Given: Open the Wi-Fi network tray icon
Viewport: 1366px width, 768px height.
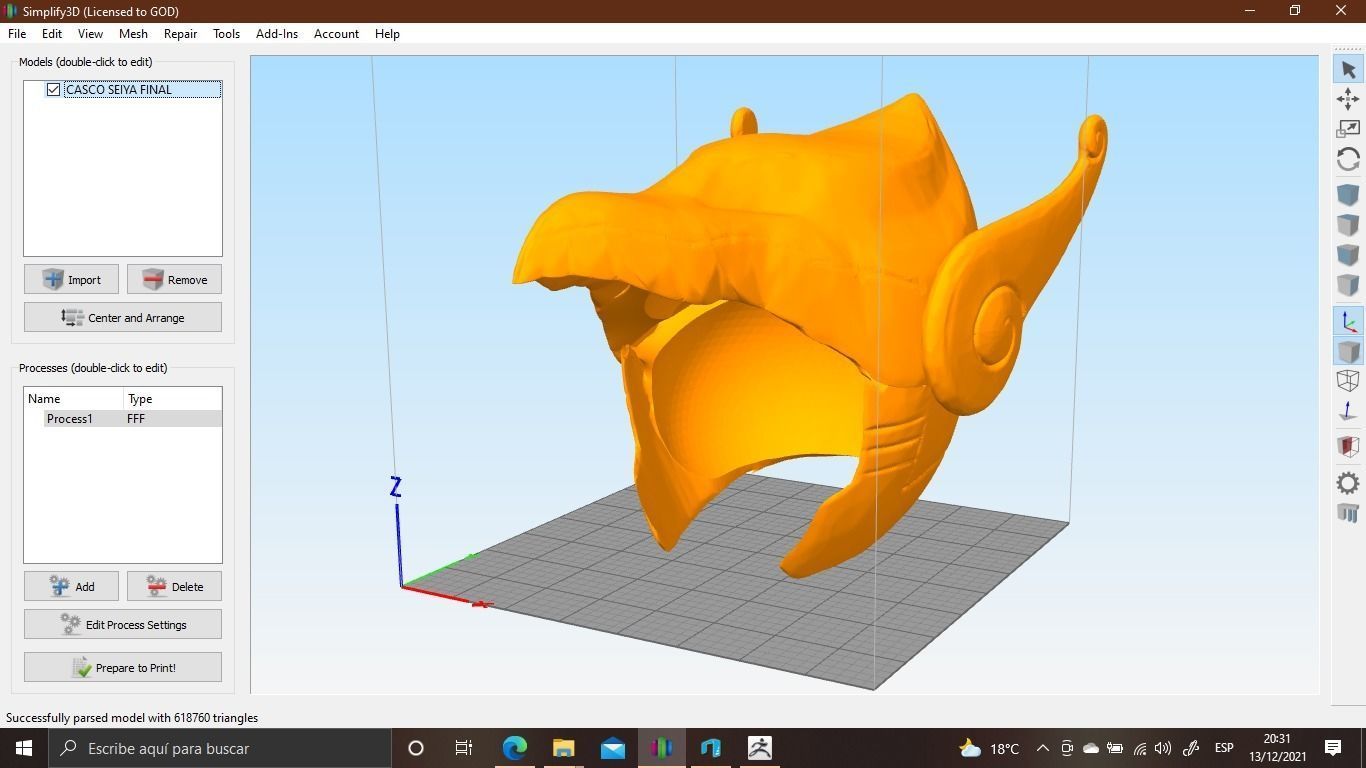Looking at the screenshot, I should 1139,748.
